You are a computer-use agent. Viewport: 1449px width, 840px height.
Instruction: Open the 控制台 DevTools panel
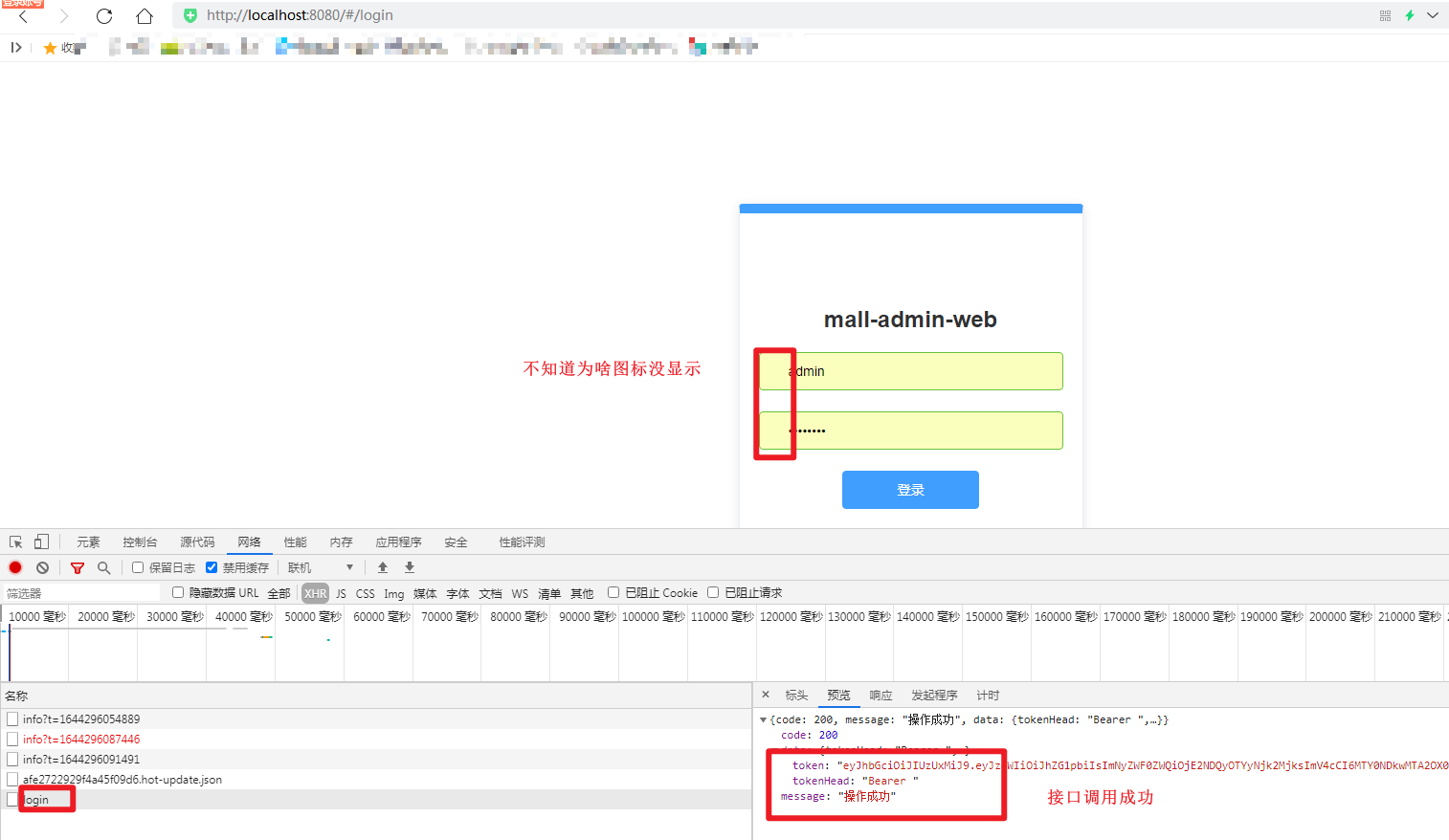pos(140,542)
